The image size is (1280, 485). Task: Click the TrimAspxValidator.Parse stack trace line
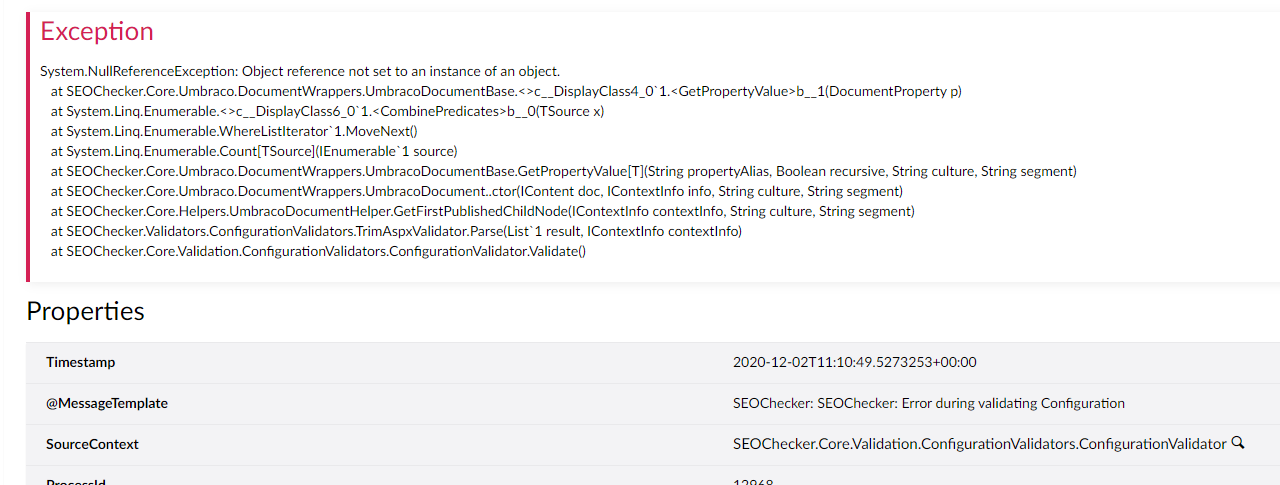tap(397, 231)
